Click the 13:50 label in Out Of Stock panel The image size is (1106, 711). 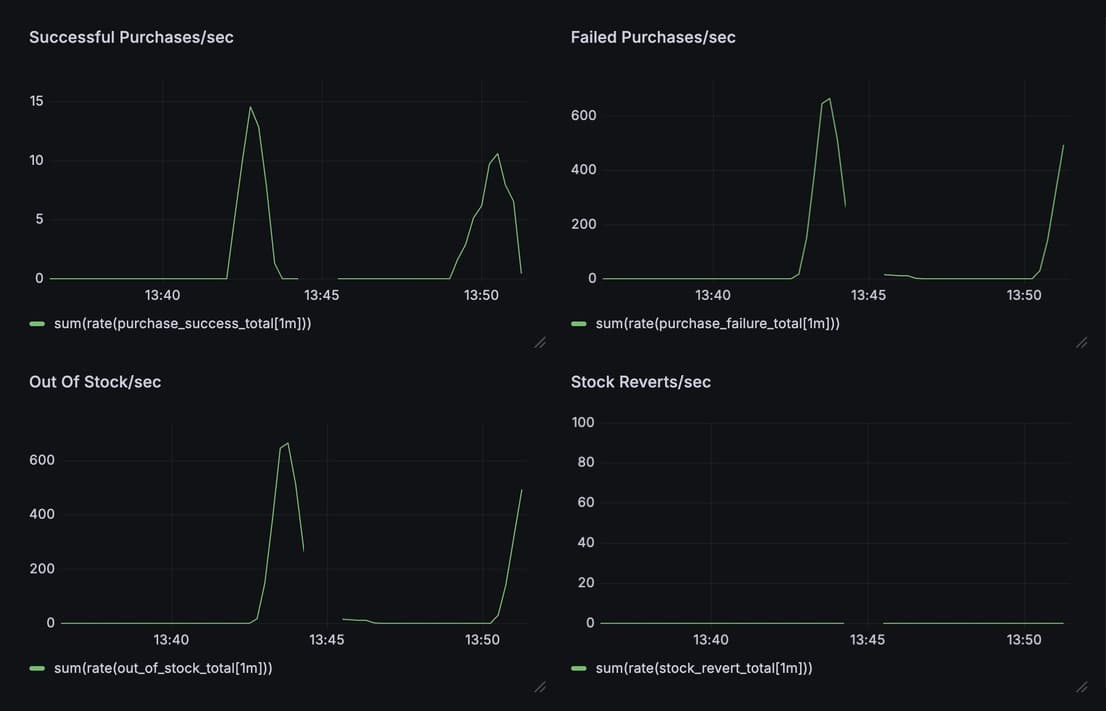click(482, 640)
